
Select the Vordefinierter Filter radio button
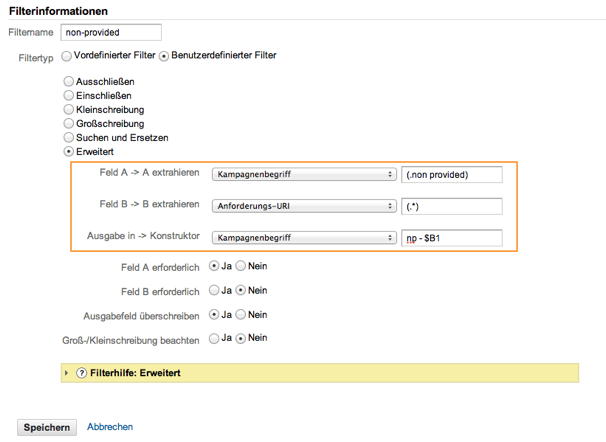67,56
